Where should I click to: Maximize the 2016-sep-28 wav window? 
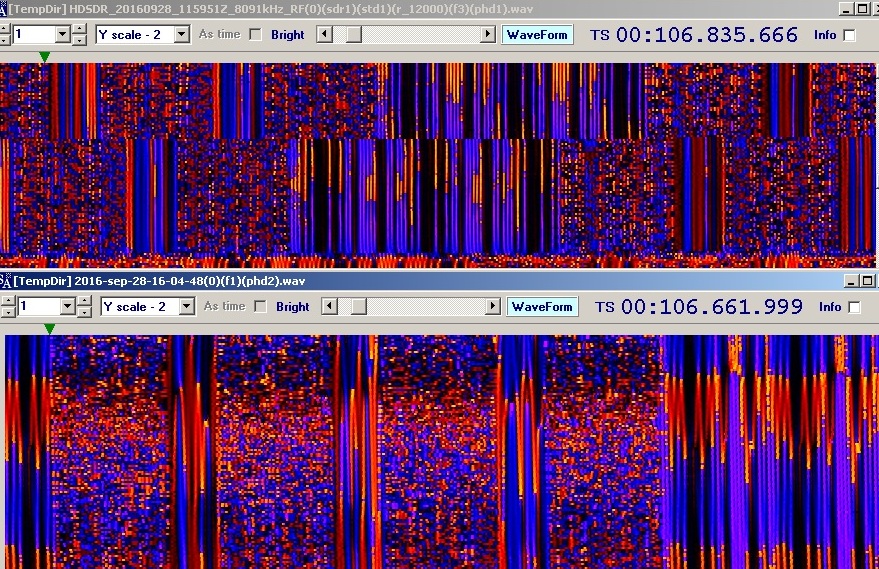pyautogui.click(x=867, y=281)
